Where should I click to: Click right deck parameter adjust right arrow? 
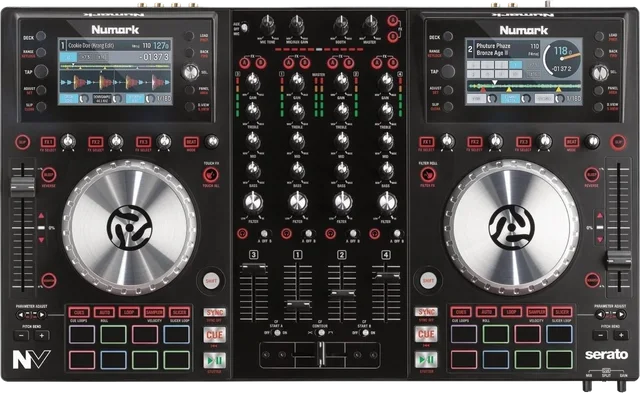621,314
